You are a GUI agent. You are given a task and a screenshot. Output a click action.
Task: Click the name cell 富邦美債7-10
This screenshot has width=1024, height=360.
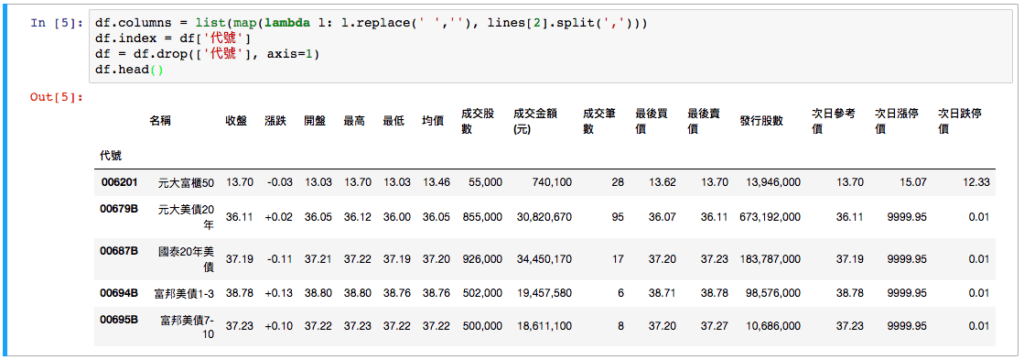pyautogui.click(x=187, y=327)
